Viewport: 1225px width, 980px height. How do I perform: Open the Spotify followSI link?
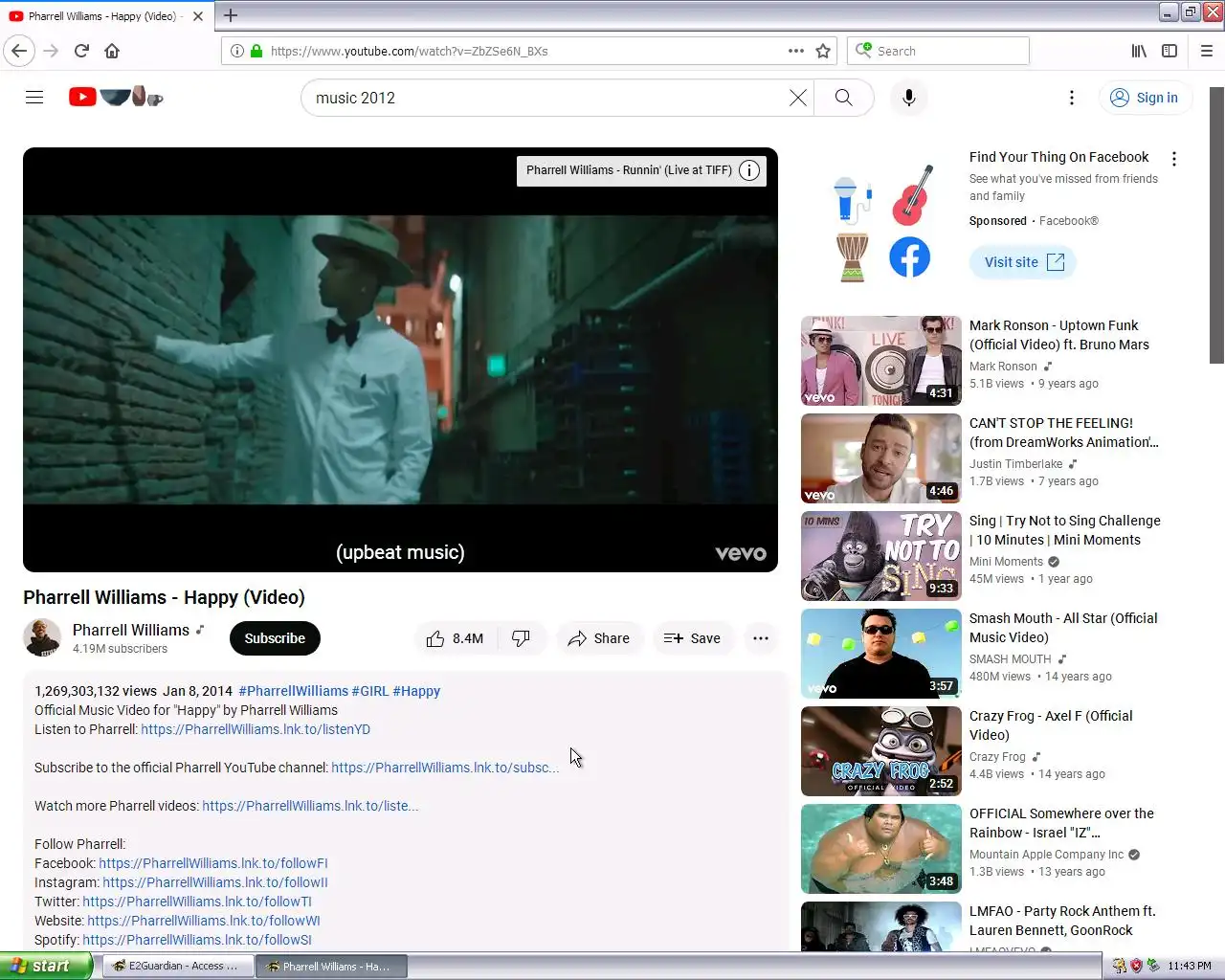(197, 940)
